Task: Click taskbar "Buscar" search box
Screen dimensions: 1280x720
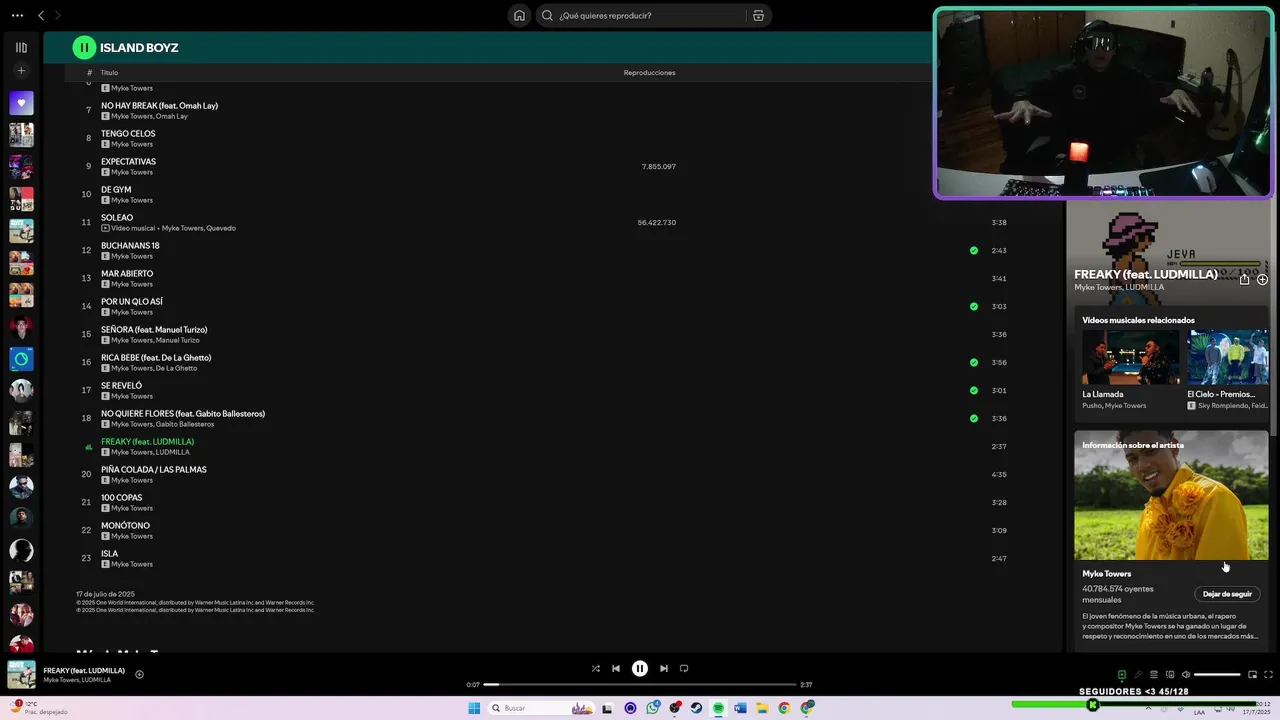Action: [540, 708]
